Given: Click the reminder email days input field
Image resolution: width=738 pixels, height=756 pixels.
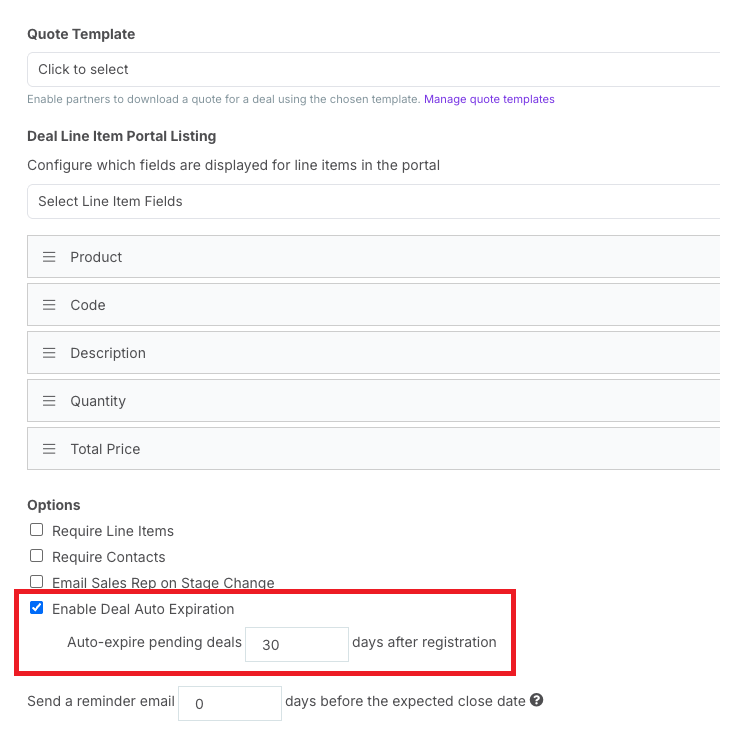Looking at the screenshot, I should tap(230, 703).
